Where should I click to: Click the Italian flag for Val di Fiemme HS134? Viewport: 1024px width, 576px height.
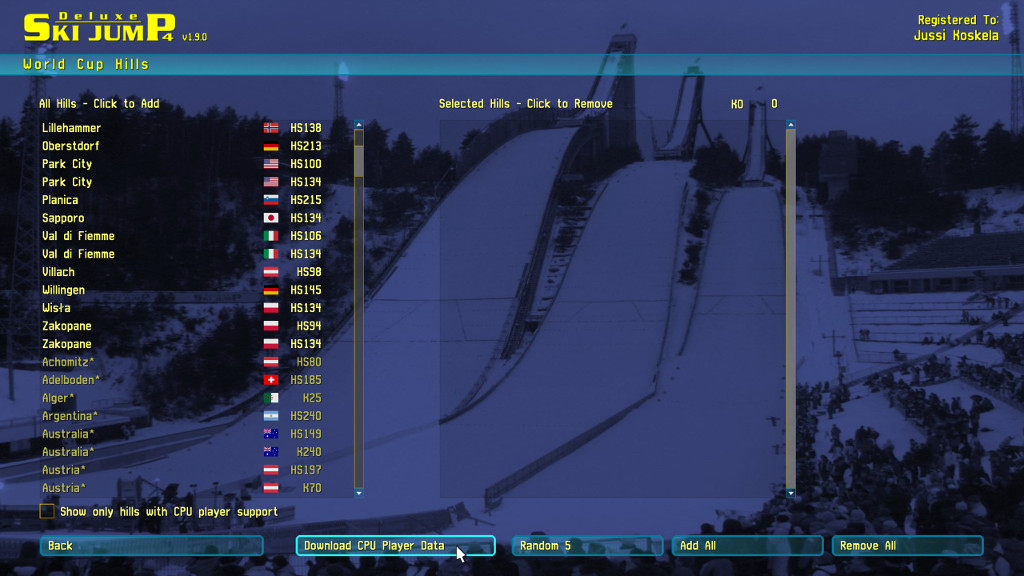271,254
